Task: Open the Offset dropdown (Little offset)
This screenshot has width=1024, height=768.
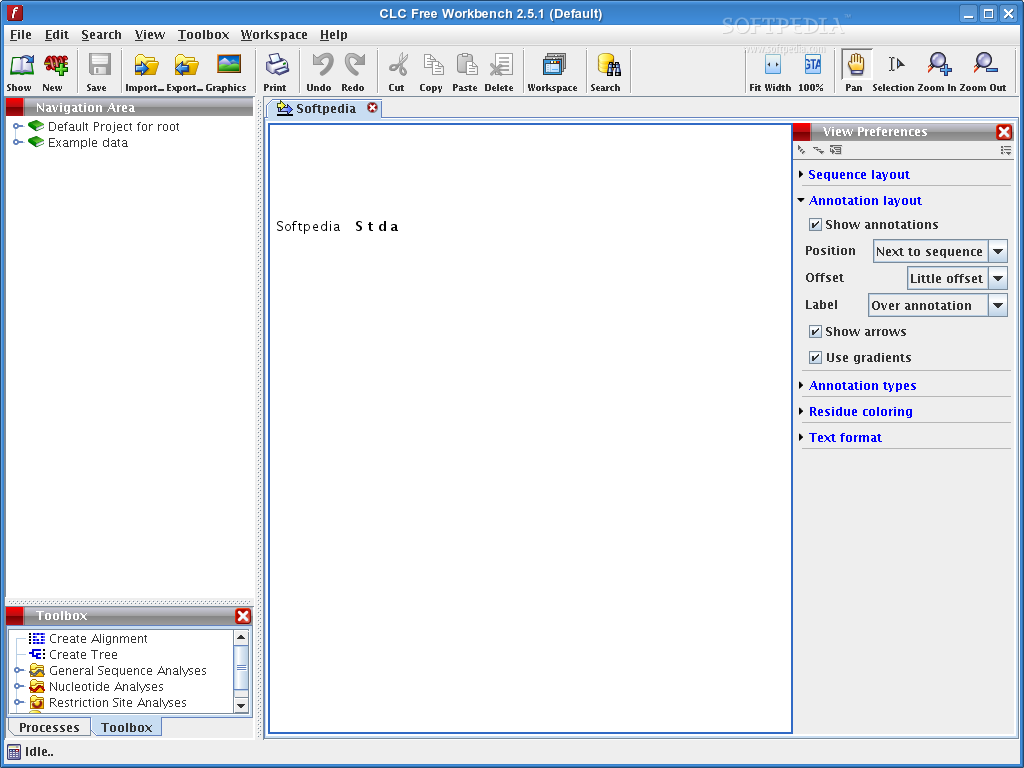Action: click(x=957, y=278)
